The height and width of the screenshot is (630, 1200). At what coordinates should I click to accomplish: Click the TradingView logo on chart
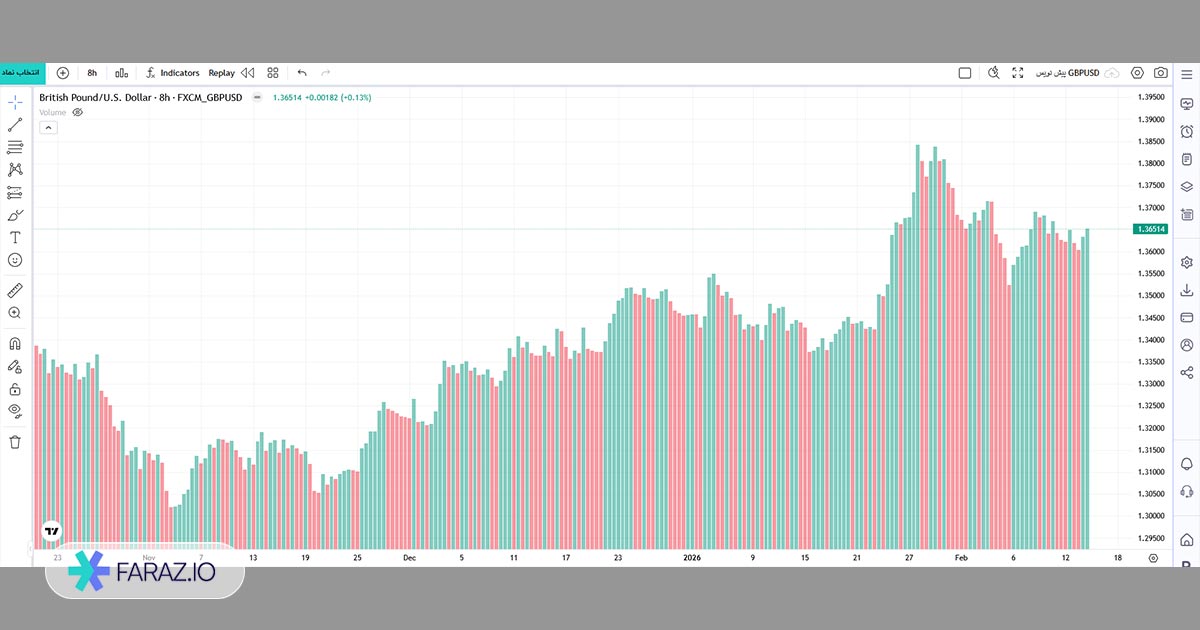point(52,531)
